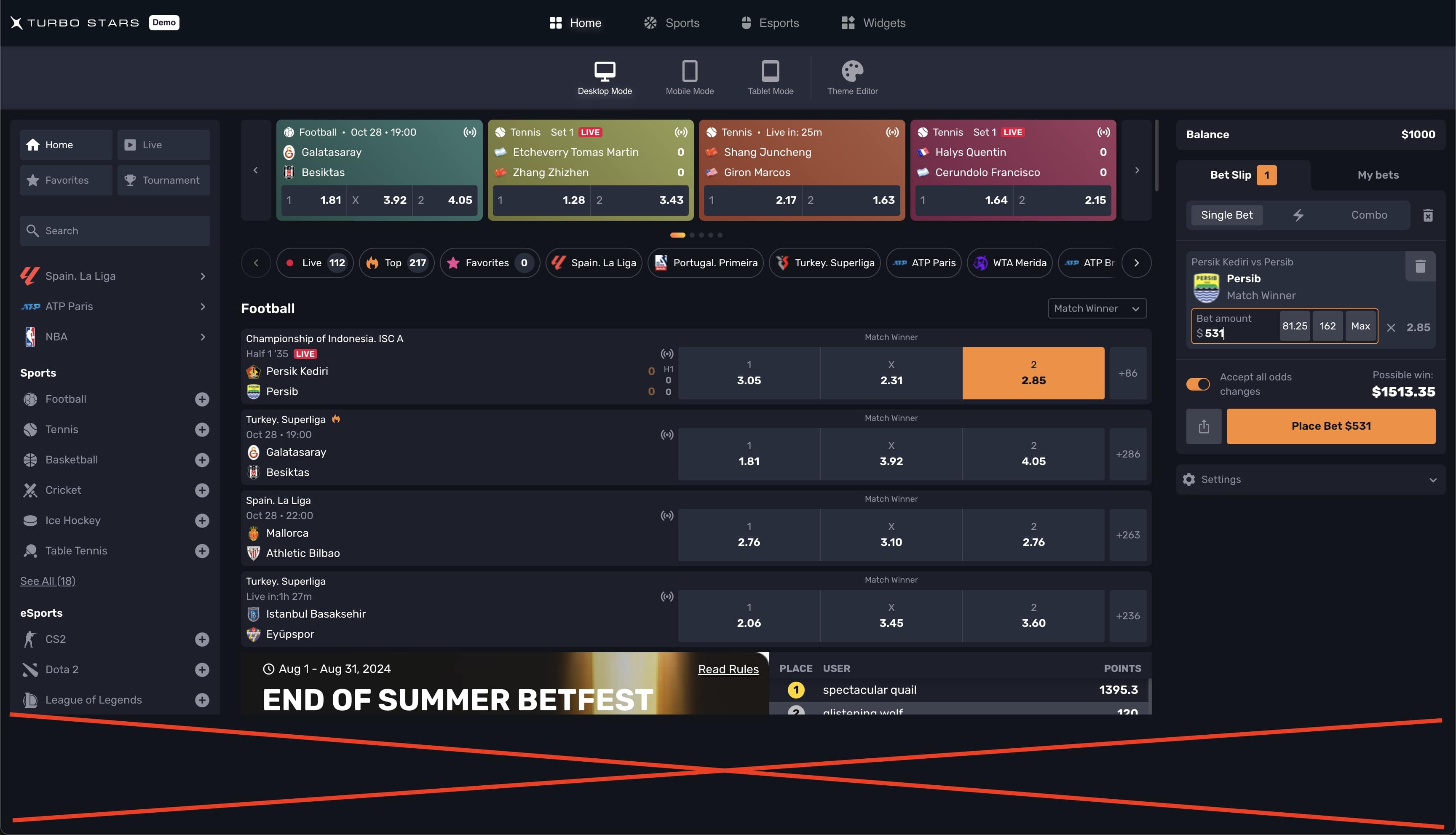The image size is (1456, 835).
Task: Select Combo bet mode
Action: [x=1369, y=215]
